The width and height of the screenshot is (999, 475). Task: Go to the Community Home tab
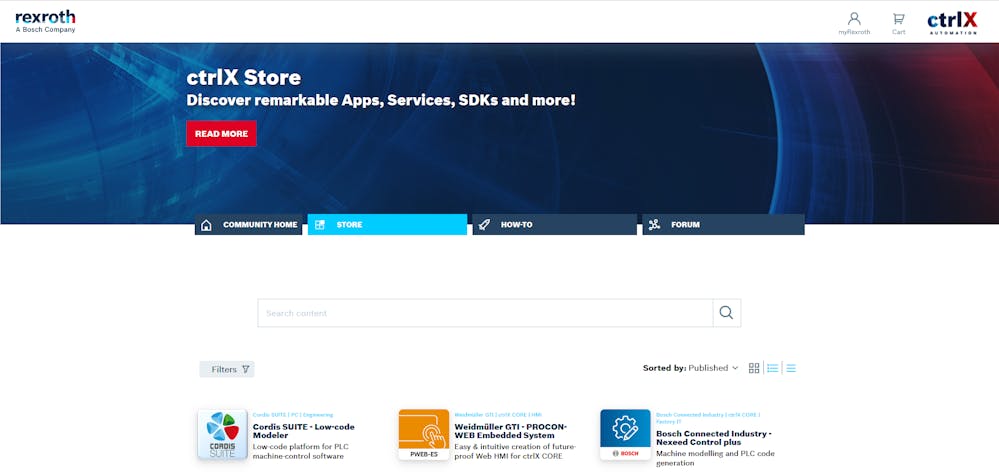click(x=248, y=225)
